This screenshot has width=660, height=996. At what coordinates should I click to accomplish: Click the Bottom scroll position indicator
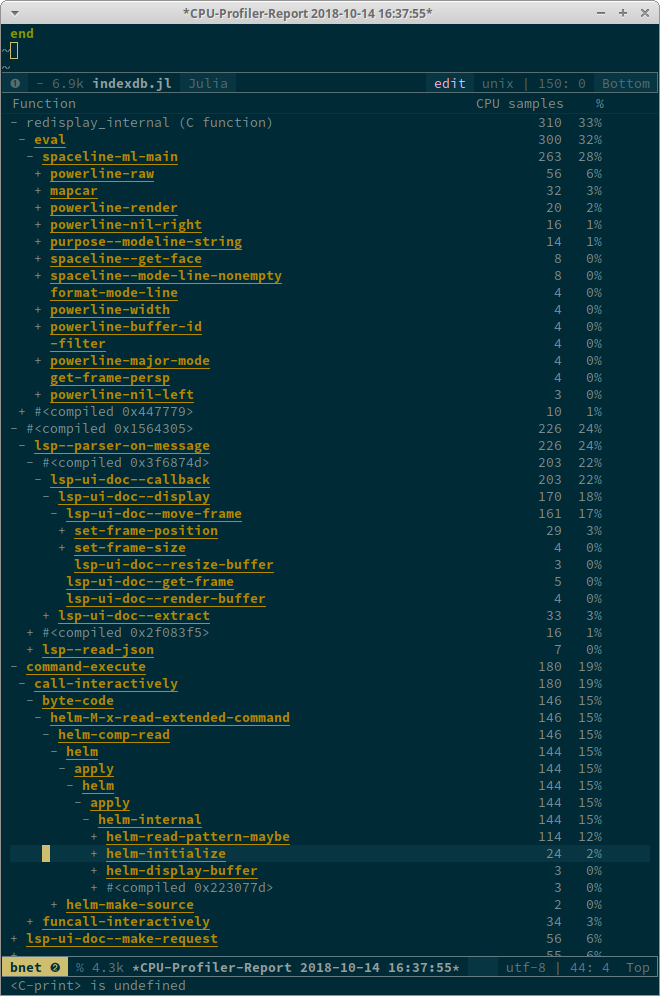625,83
